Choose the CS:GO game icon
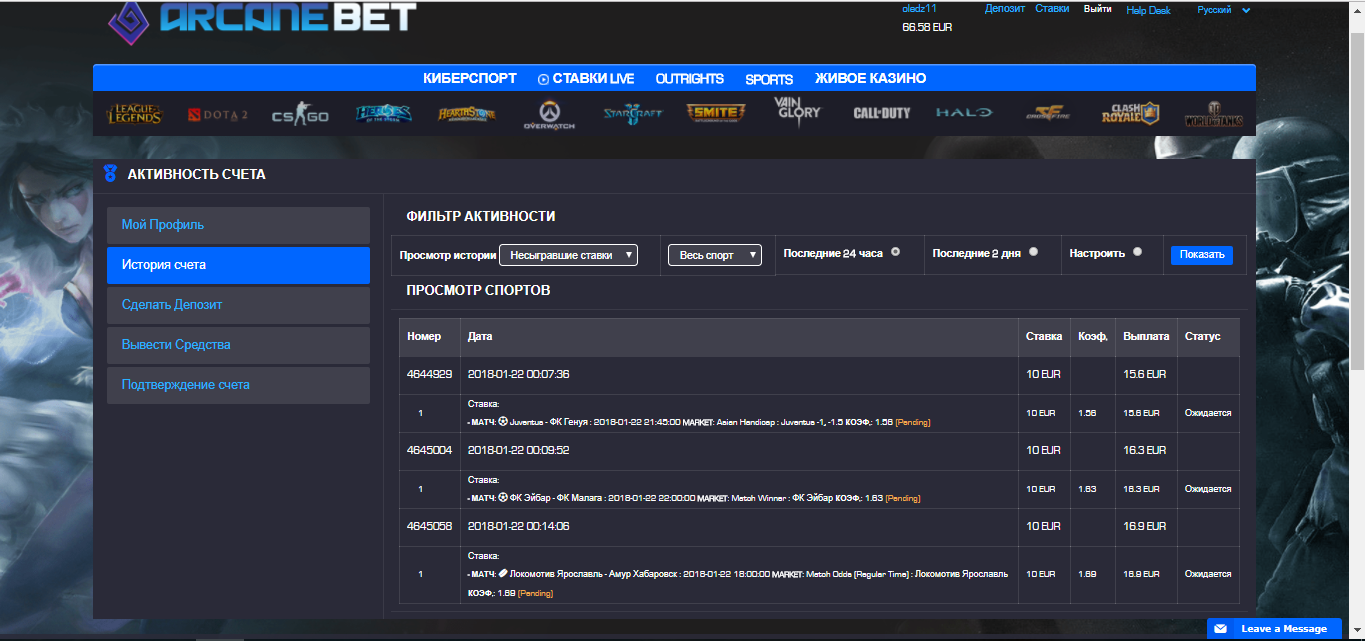Viewport: 1365px width, 641px height. [300, 116]
